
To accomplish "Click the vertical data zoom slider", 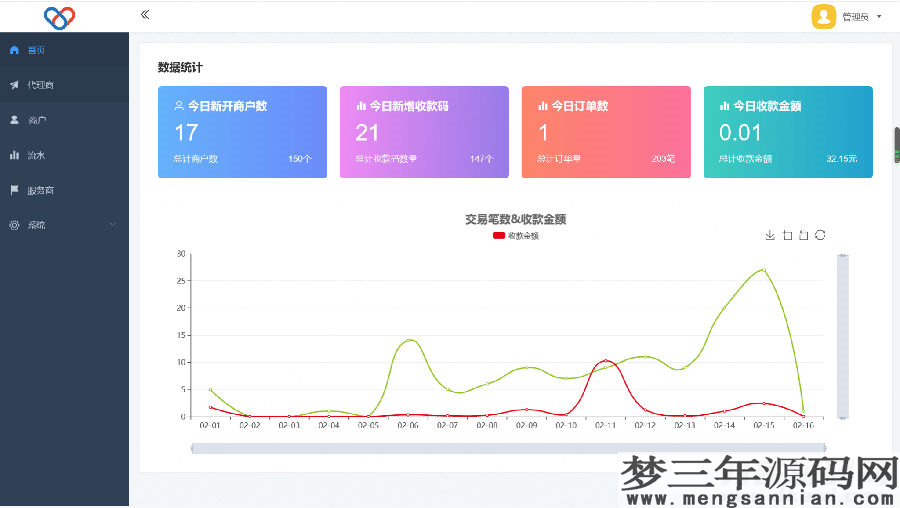I will tap(843, 336).
